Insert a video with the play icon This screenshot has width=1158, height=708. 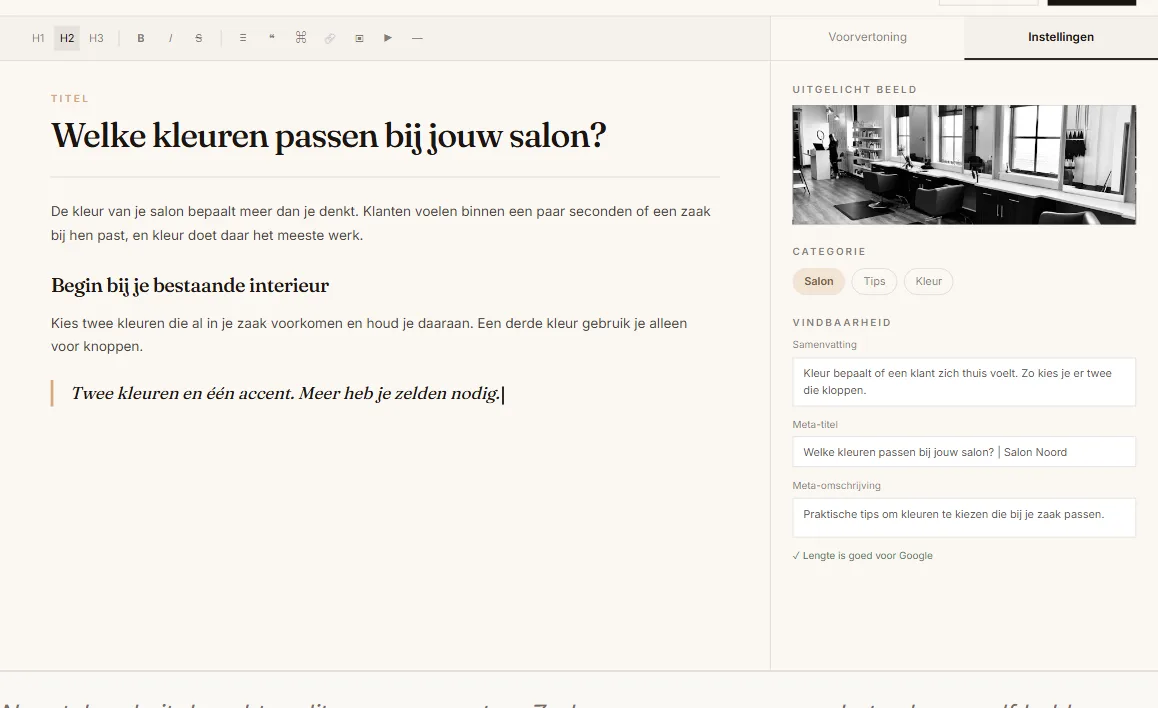coord(388,38)
